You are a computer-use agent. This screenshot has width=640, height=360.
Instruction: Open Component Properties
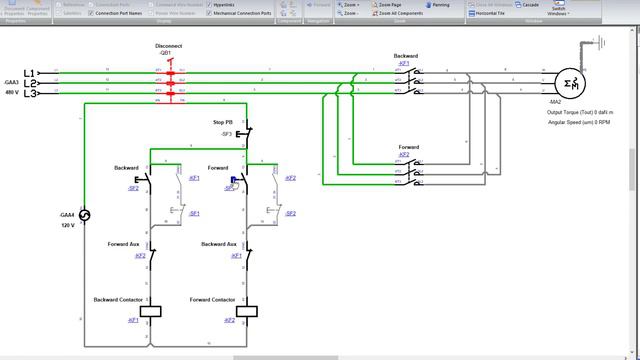click(38, 8)
